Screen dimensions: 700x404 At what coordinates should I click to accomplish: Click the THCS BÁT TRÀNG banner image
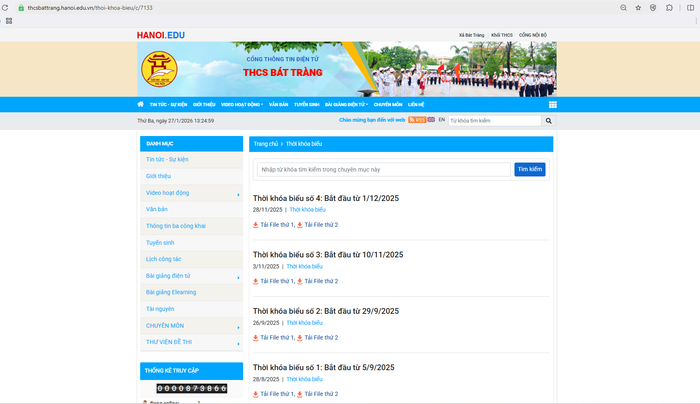tap(347, 69)
